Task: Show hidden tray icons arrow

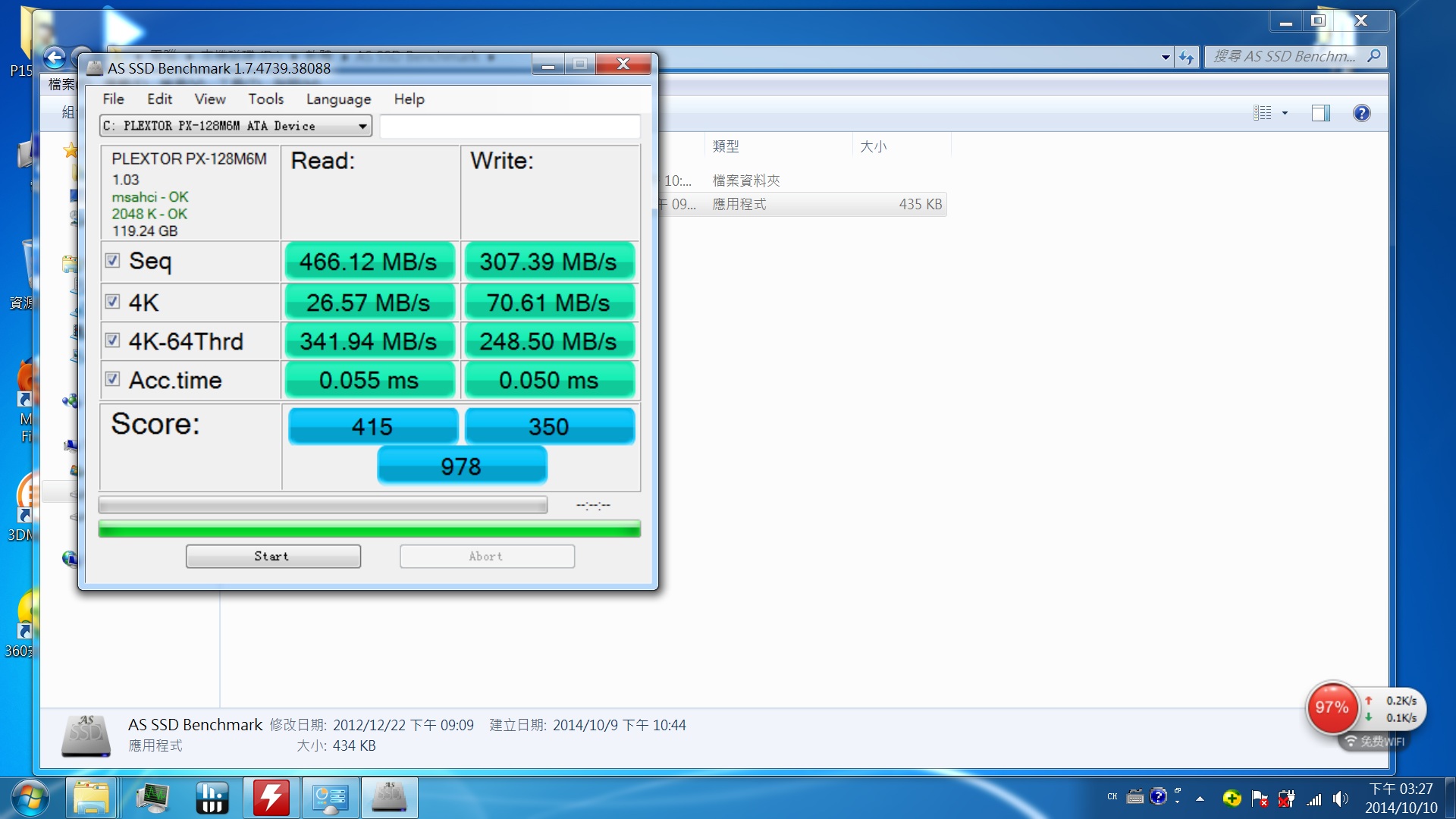Action: [1200, 799]
